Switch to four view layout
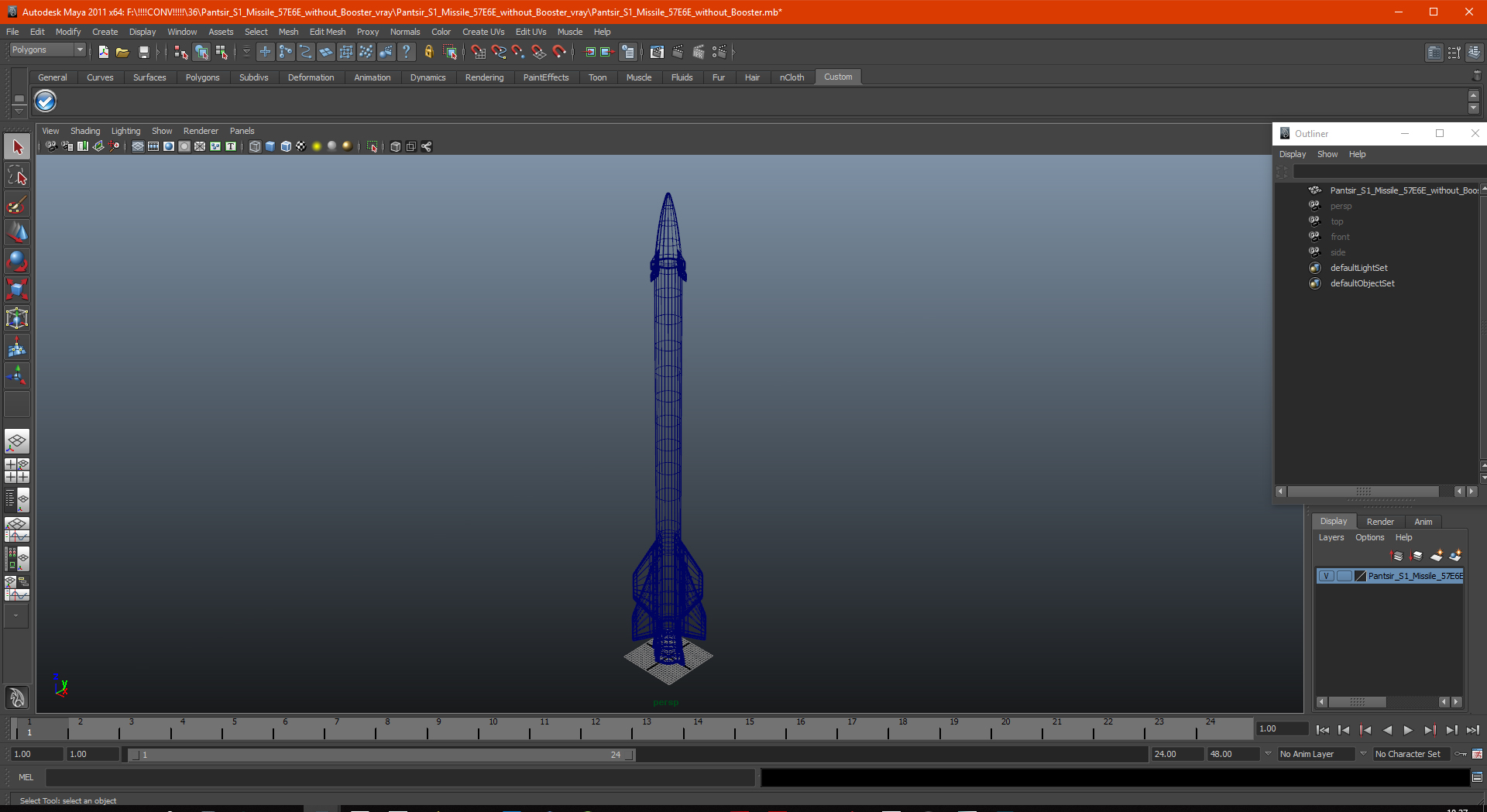This screenshot has height=812, width=1487. point(17,471)
